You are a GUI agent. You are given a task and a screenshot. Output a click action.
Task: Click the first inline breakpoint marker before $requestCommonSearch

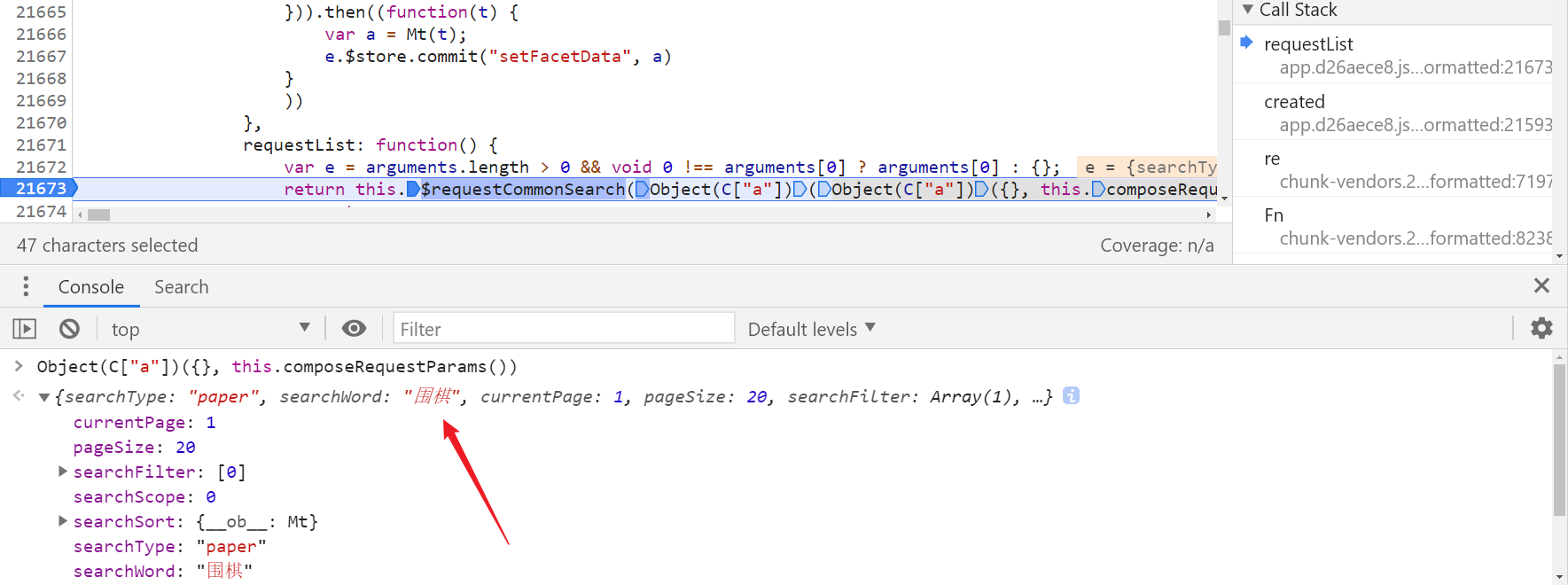413,189
